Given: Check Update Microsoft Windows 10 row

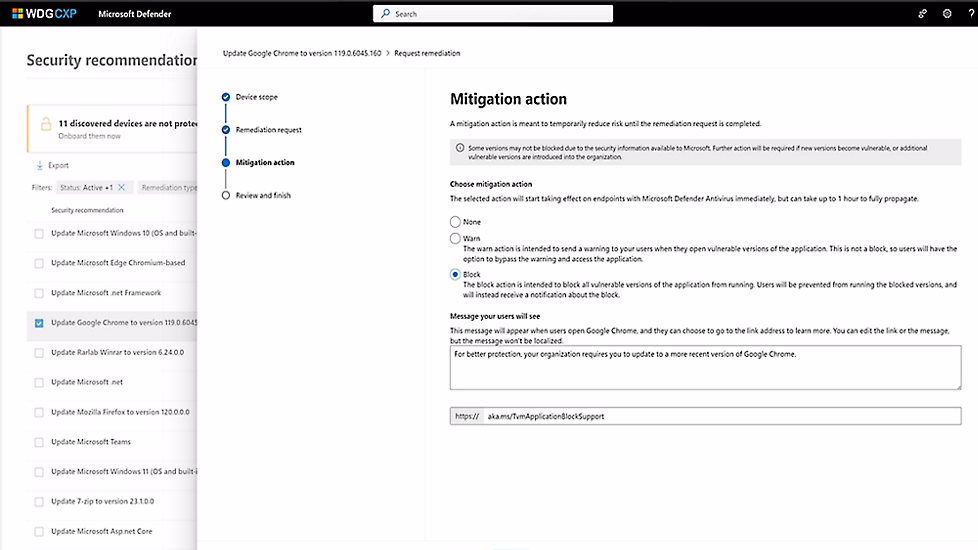Looking at the screenshot, I should click(x=39, y=233).
